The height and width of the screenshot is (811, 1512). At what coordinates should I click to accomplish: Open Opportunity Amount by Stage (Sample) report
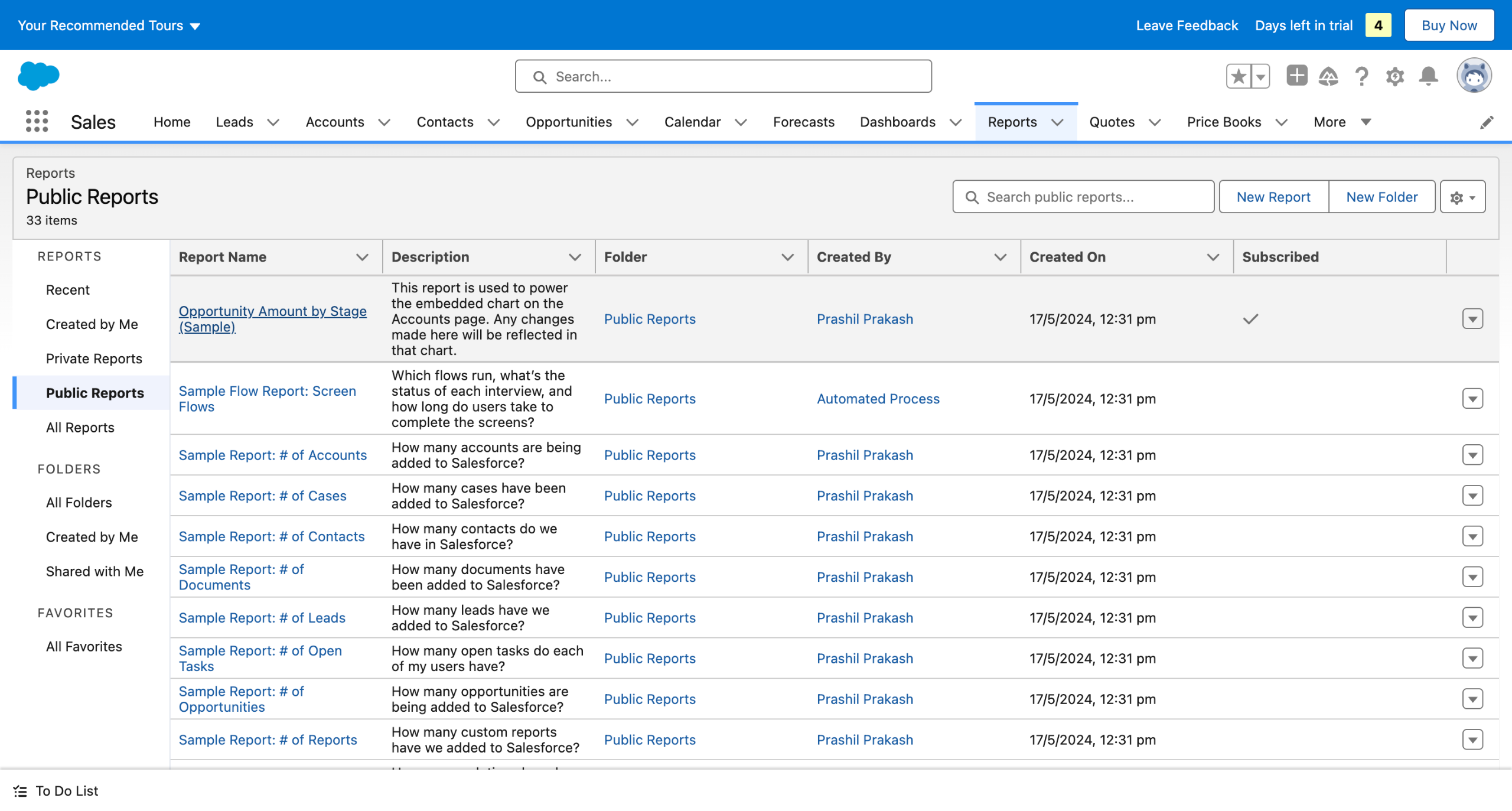coord(273,319)
